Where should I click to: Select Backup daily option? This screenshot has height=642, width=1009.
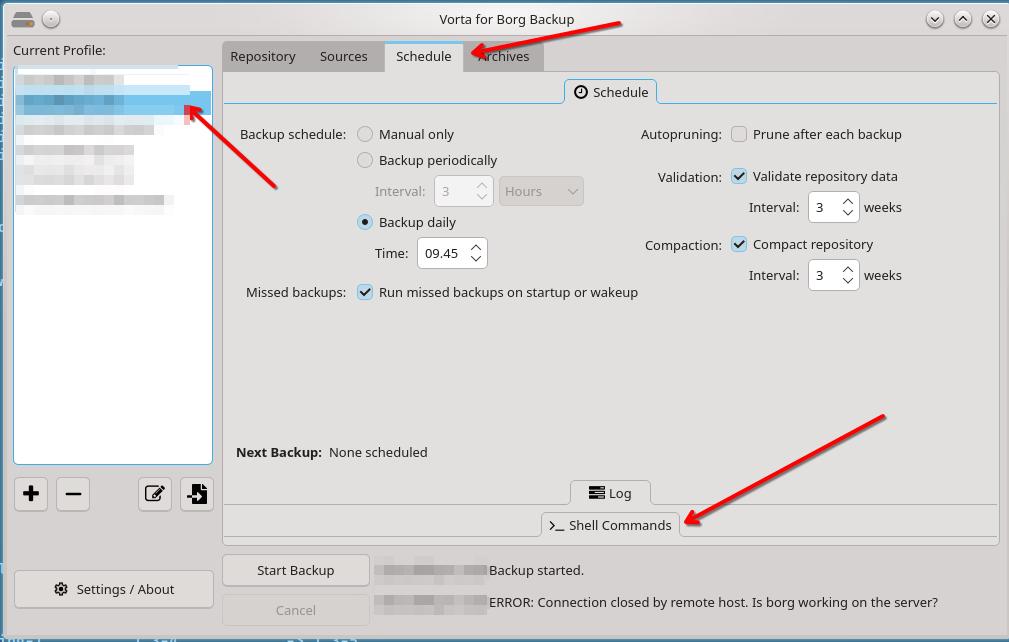(365, 222)
